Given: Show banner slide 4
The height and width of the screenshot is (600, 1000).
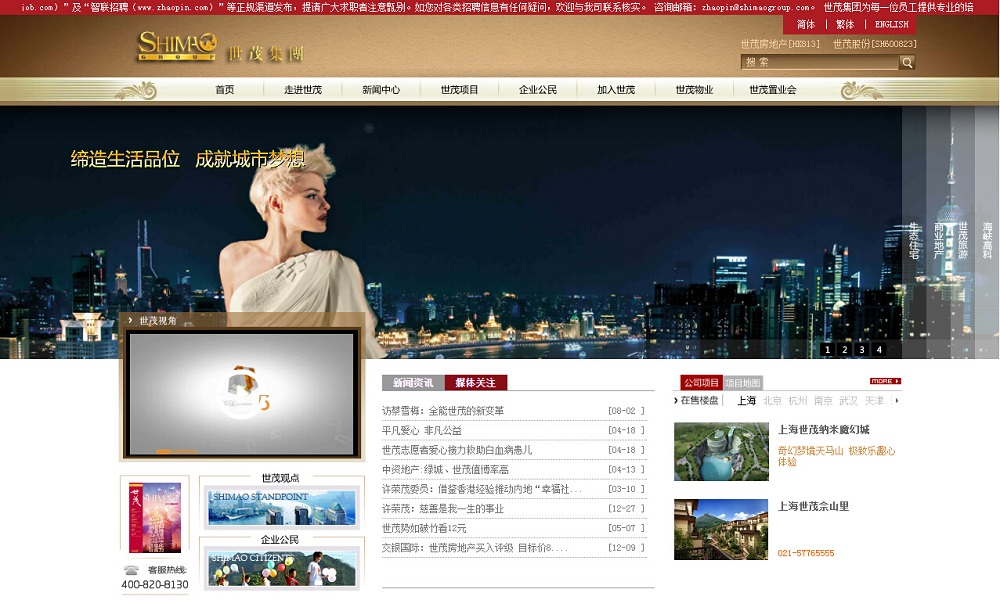Looking at the screenshot, I should pos(879,349).
